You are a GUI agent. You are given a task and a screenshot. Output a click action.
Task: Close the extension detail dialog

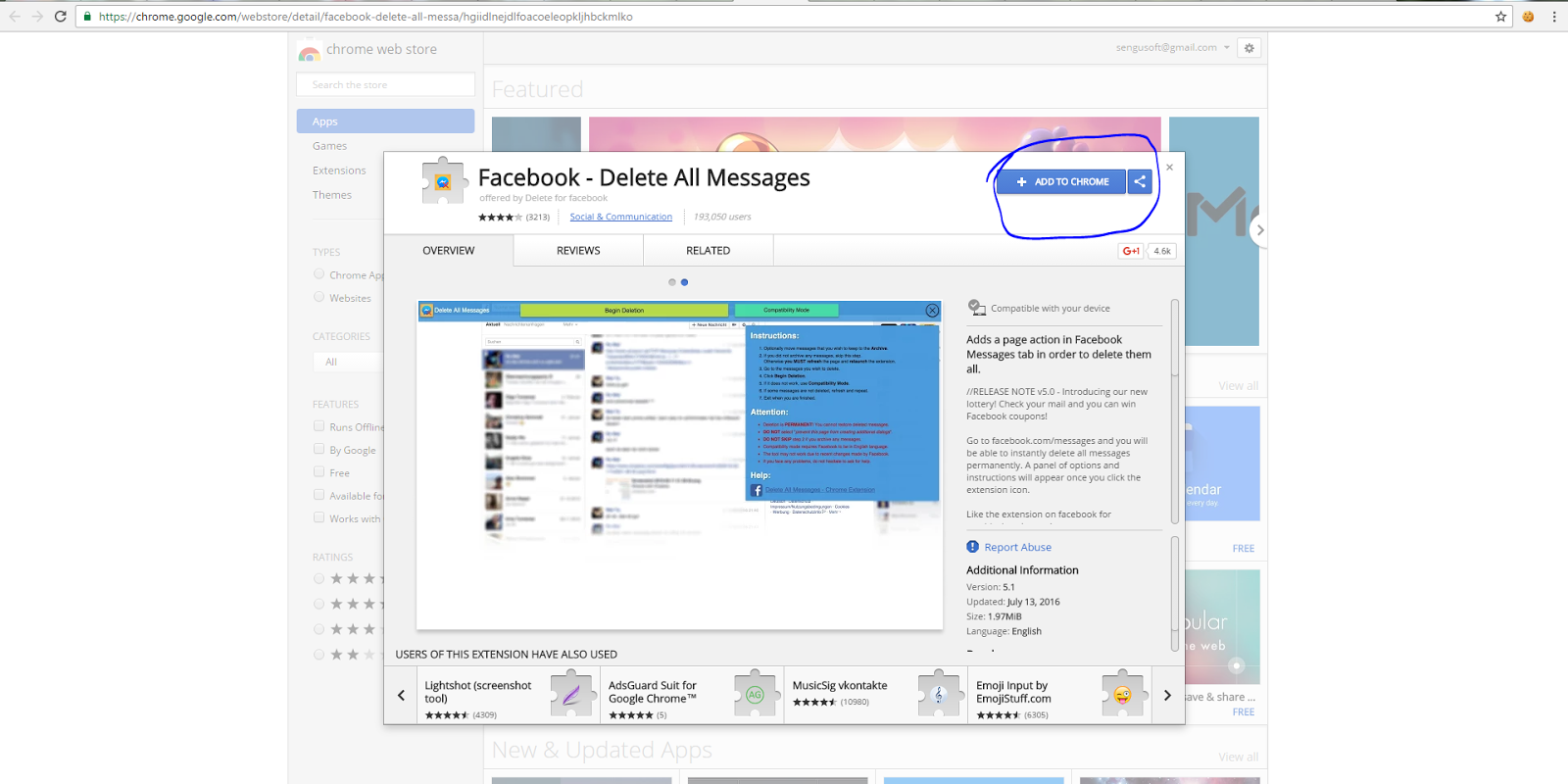pyautogui.click(x=1169, y=168)
